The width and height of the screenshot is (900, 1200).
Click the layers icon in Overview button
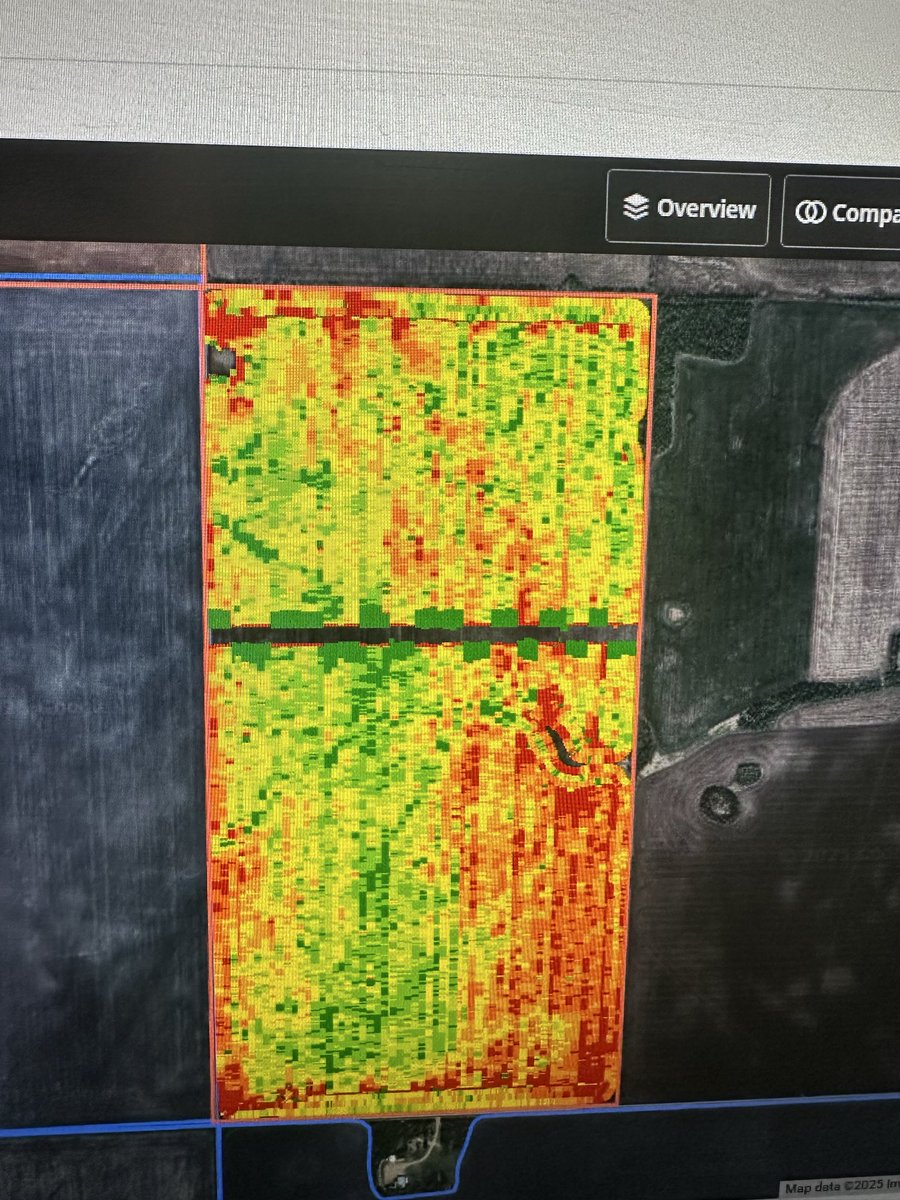pos(635,208)
